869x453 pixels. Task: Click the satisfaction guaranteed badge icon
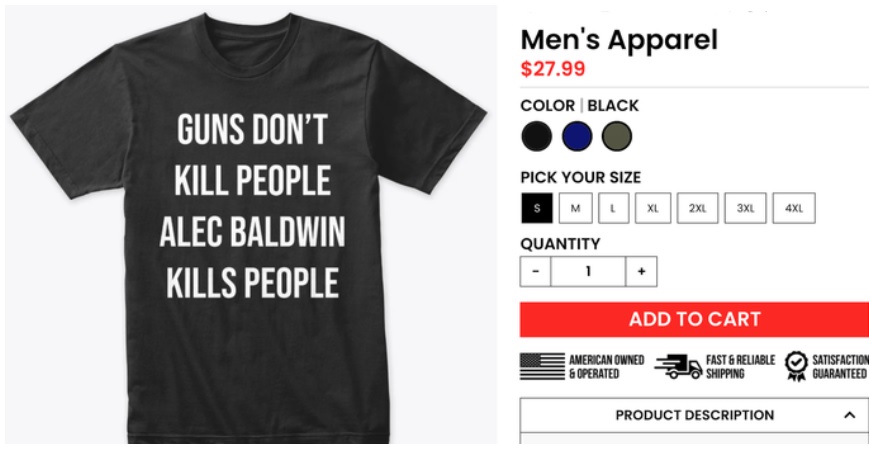click(x=796, y=366)
